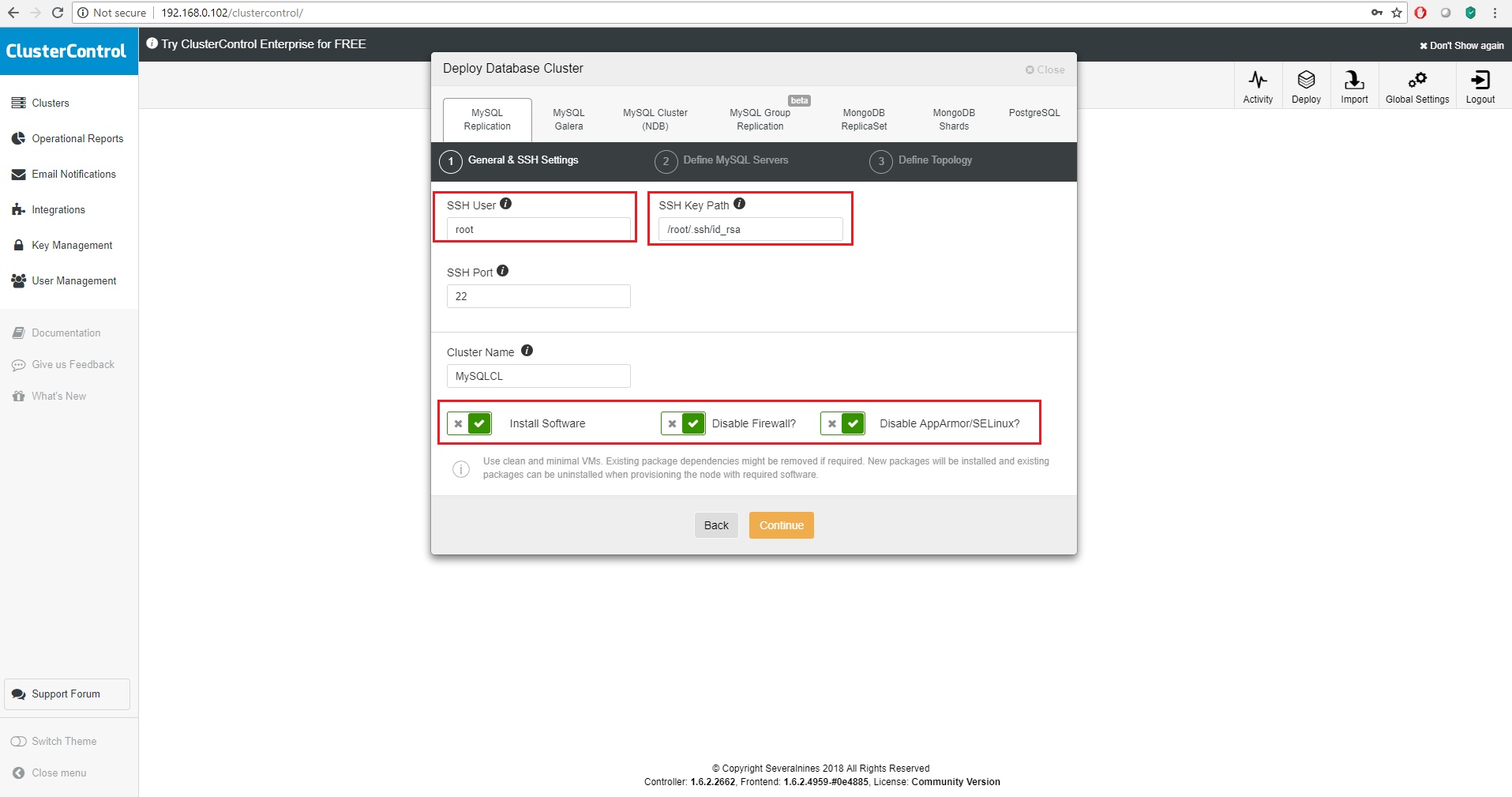Go to step 2 Define MySQL Servers
Image resolution: width=1512 pixels, height=797 pixels.
click(x=722, y=161)
